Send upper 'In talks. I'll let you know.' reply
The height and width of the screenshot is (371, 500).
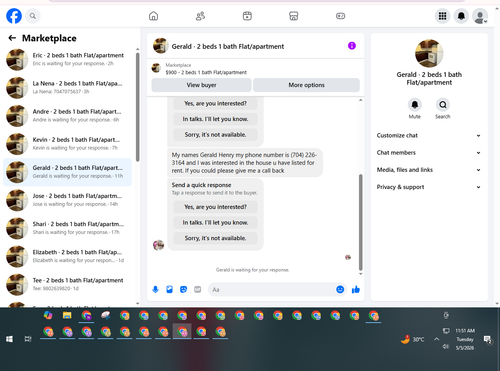click(215, 119)
